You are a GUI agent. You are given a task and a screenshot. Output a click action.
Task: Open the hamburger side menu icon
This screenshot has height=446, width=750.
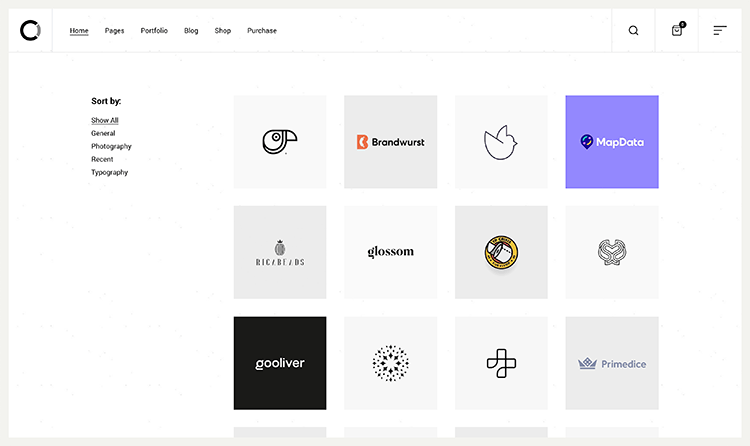pyautogui.click(x=719, y=31)
